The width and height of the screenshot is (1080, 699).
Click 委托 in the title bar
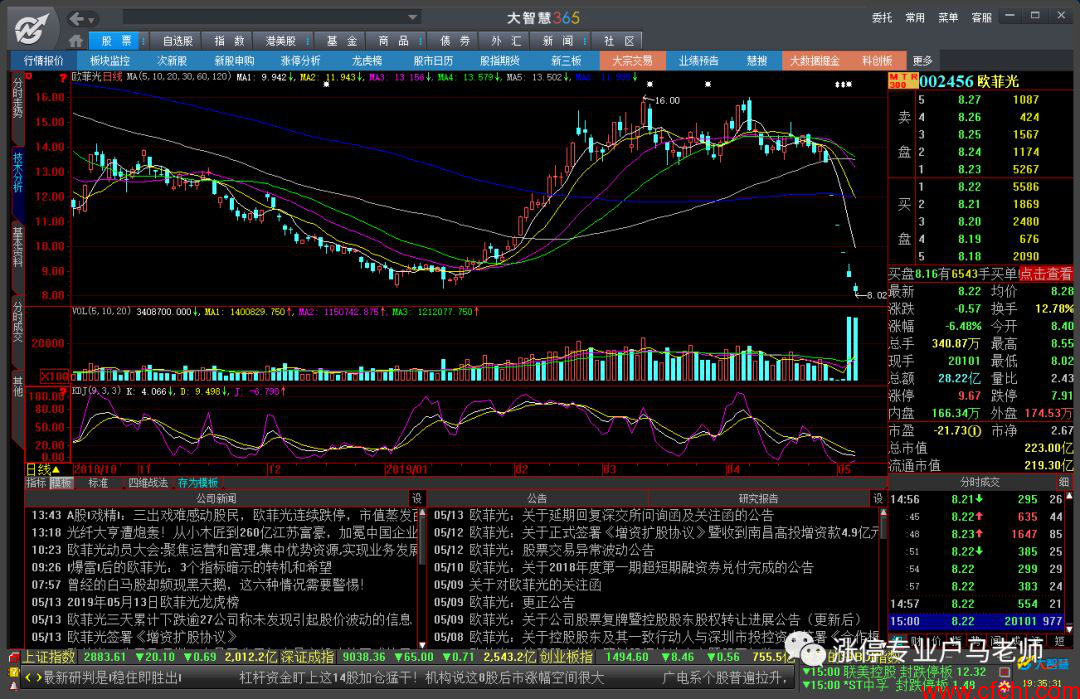882,18
